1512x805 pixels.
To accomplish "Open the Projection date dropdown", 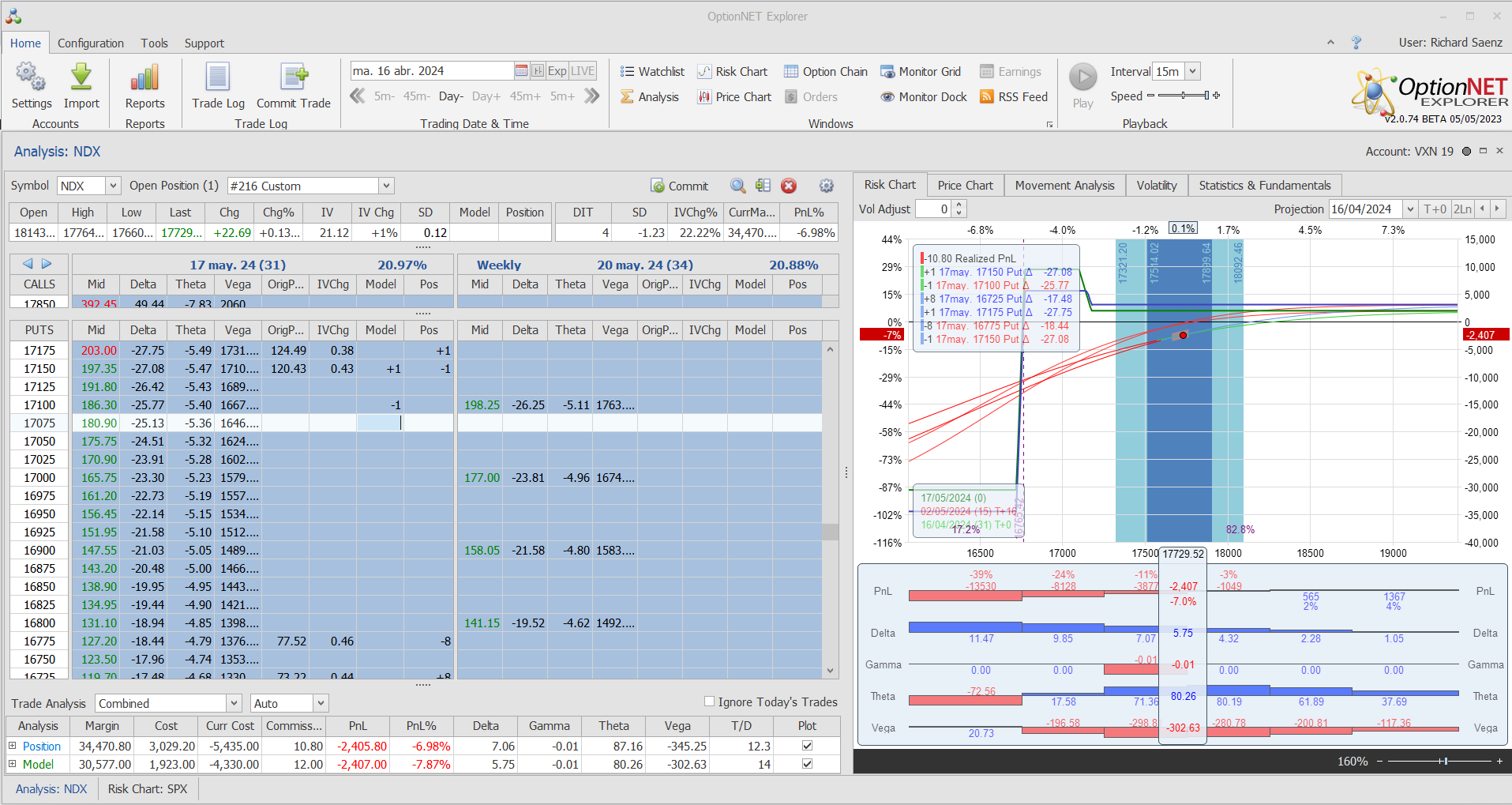I will click(1410, 209).
